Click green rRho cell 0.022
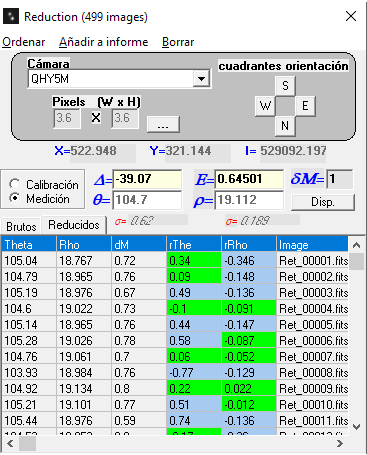This screenshot has height=455, width=367. coord(249,389)
